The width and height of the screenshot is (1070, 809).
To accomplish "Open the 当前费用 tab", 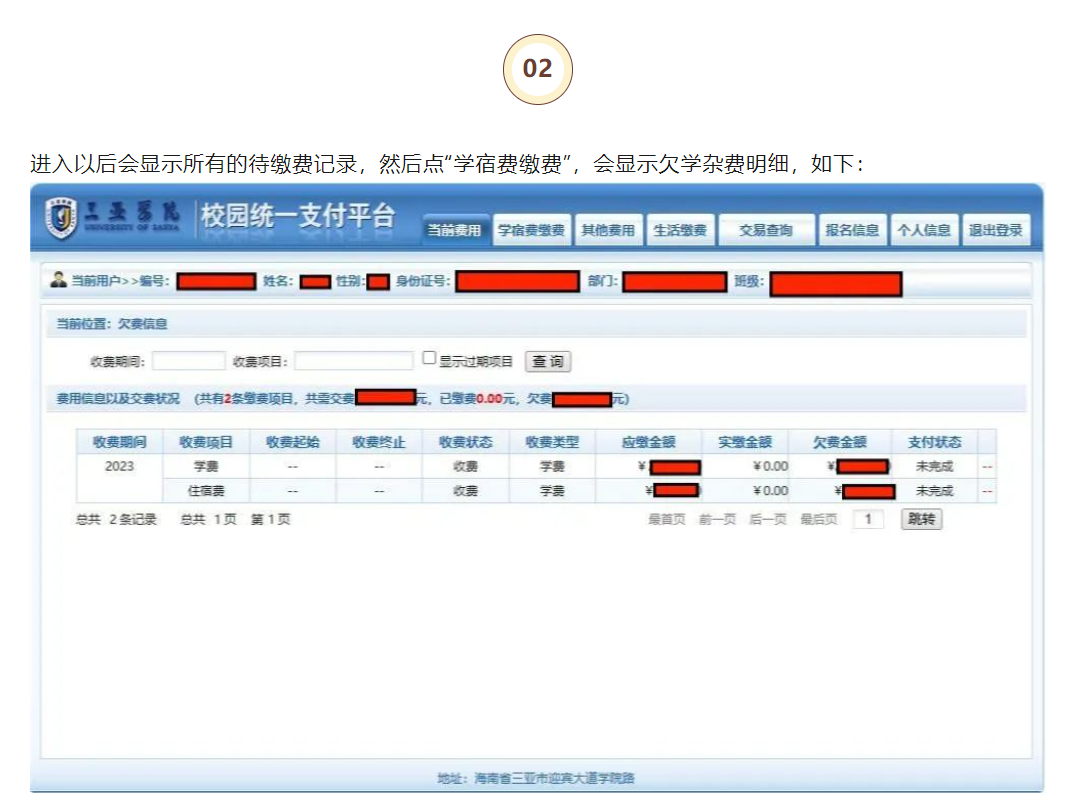I will (x=455, y=230).
